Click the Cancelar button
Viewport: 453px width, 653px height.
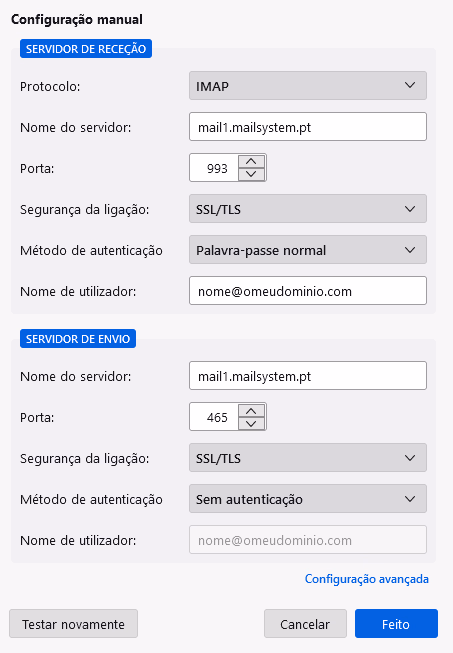tap(305, 624)
